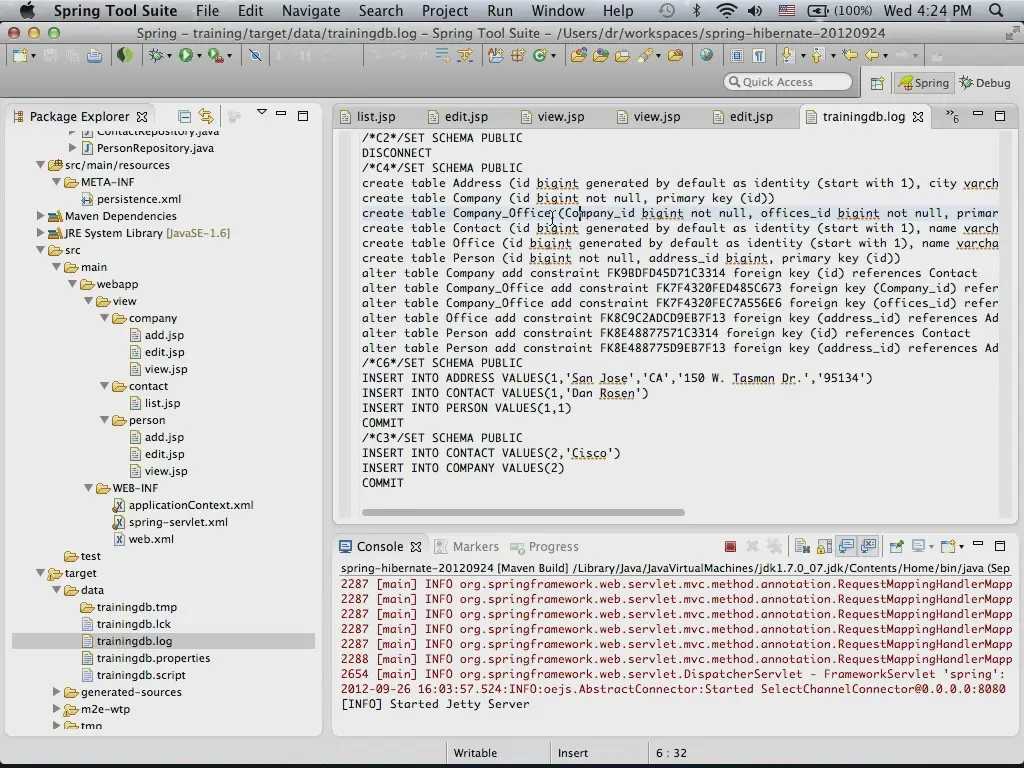This screenshot has height=768, width=1024.
Task: Switch to the Spring perspective
Action: tap(924, 83)
